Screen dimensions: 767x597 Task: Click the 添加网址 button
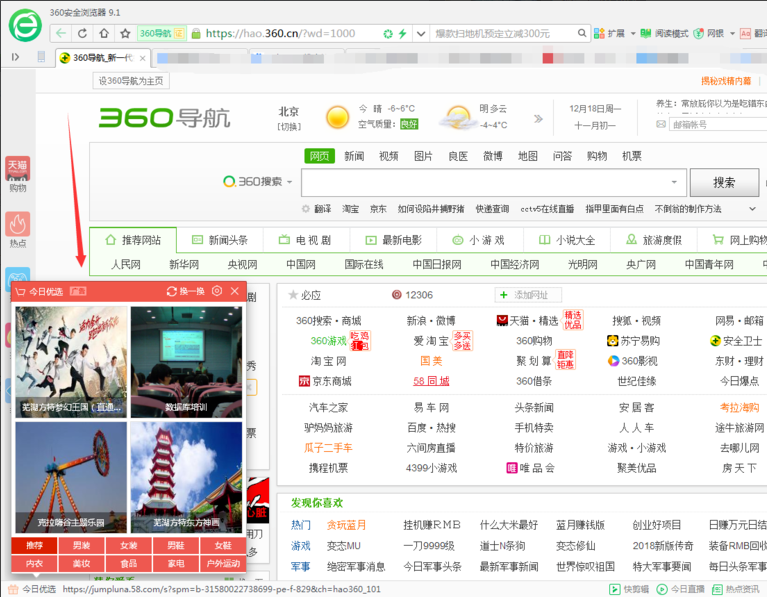pyautogui.click(x=528, y=295)
